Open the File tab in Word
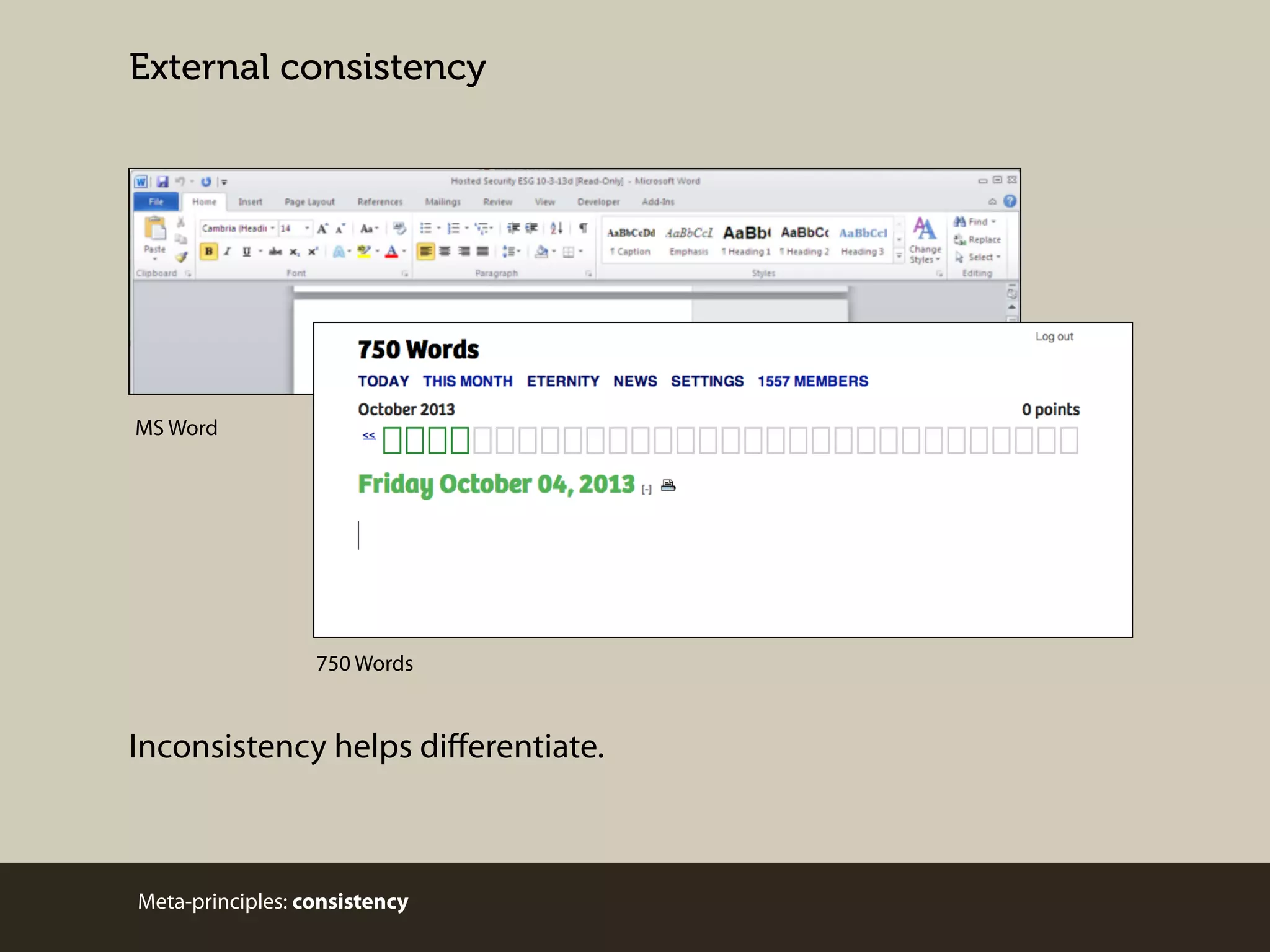Screen dimensions: 1270x952 point(156,202)
